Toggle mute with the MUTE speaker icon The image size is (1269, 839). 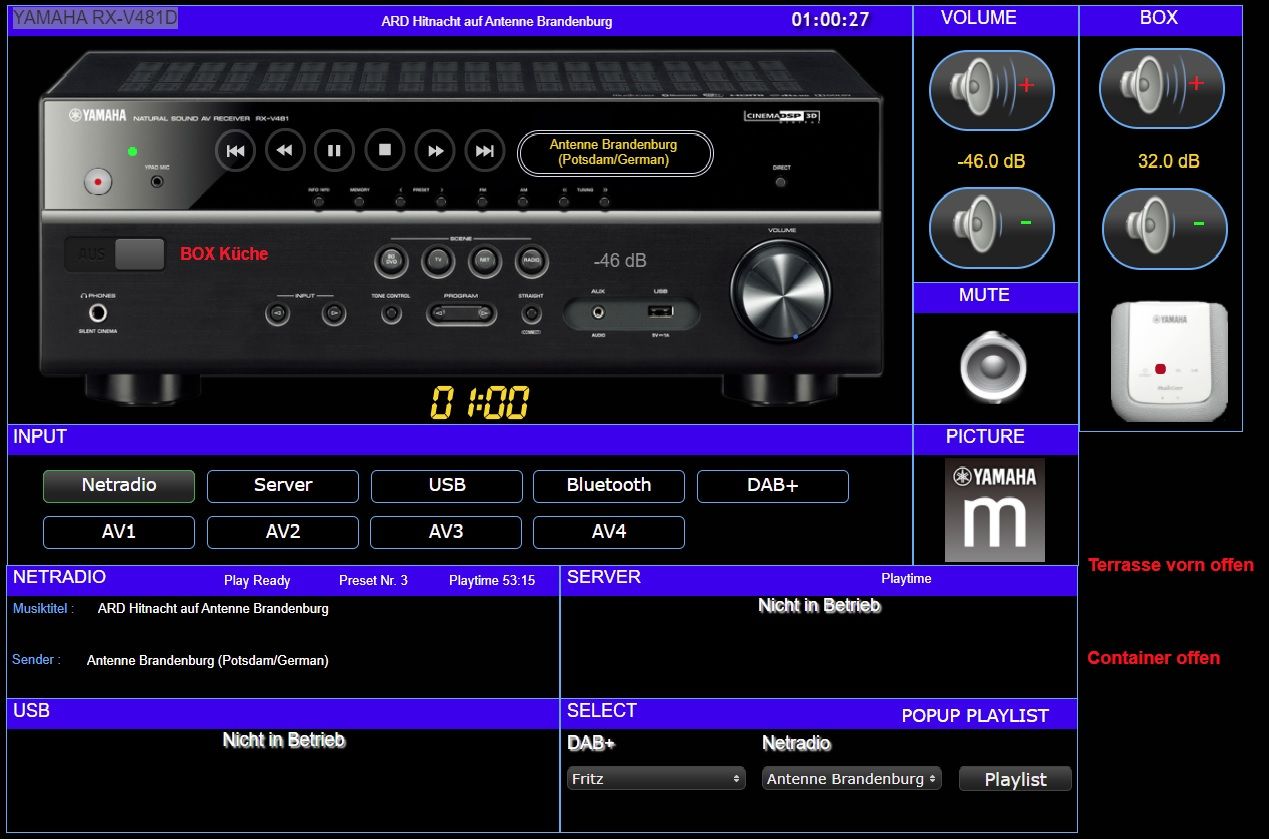coord(993,366)
